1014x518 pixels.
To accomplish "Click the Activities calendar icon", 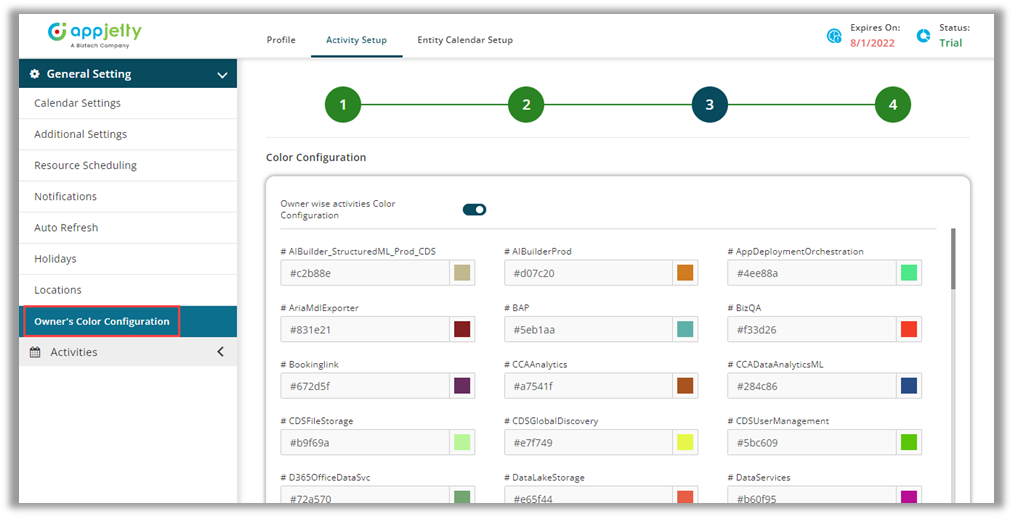I will tap(35, 352).
